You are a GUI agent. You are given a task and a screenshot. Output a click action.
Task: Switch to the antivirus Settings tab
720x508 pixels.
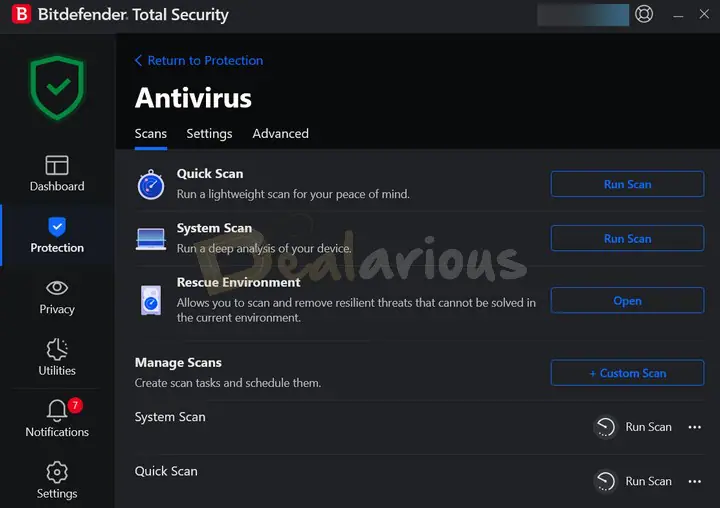209,134
